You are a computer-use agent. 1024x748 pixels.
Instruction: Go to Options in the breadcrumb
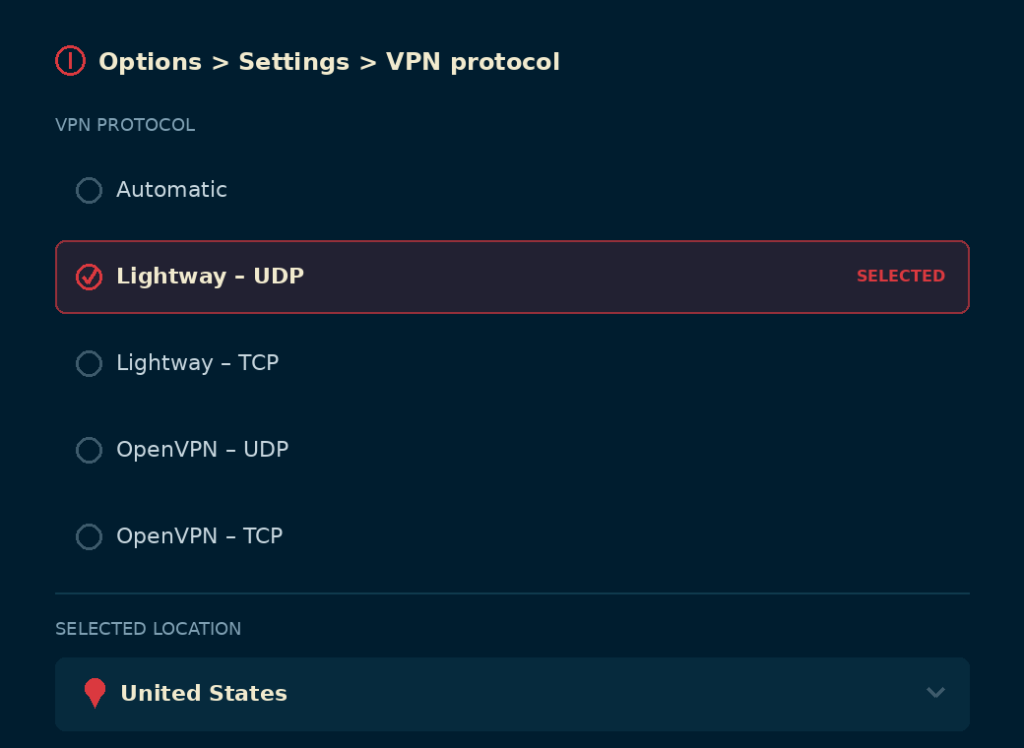pyautogui.click(x=150, y=62)
